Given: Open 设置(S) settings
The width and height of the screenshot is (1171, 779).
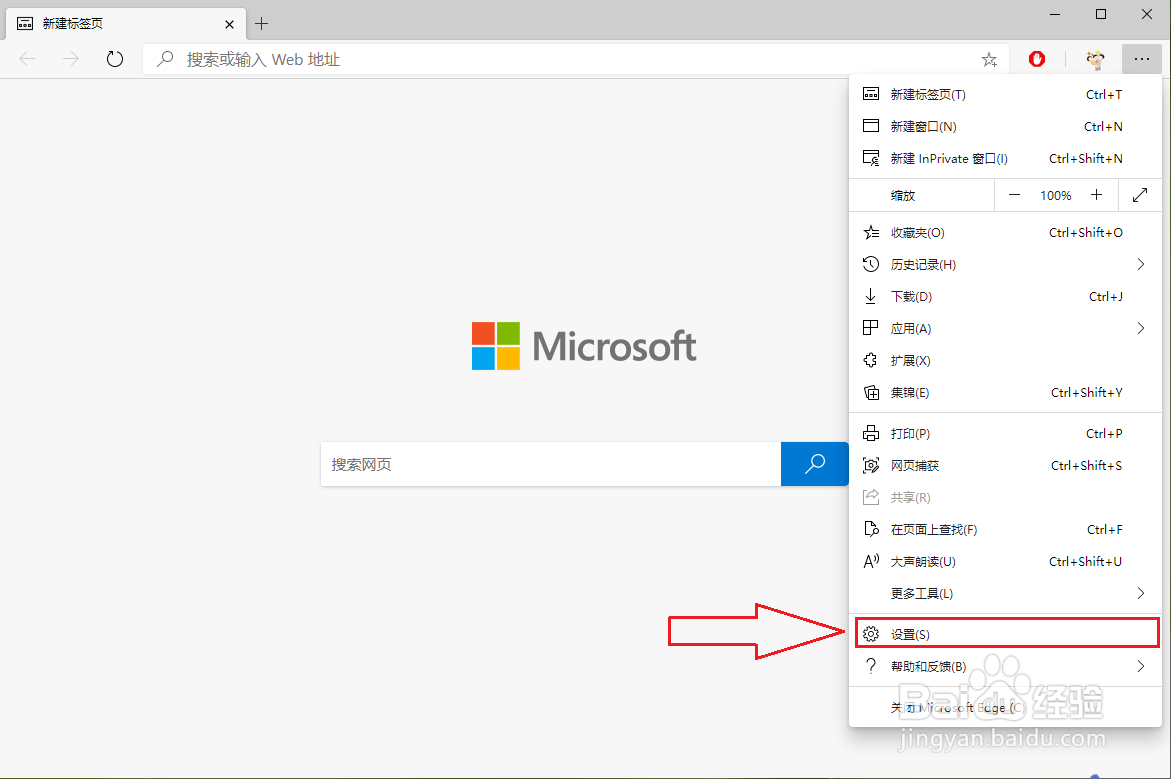Looking at the screenshot, I should (x=1007, y=634).
